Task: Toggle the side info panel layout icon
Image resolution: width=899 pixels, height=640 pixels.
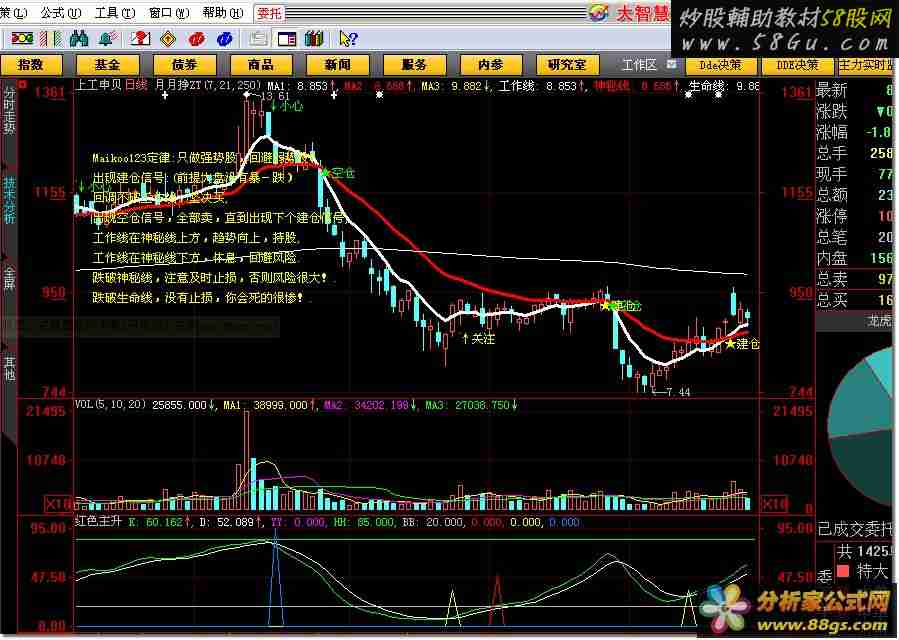Action: [287, 38]
